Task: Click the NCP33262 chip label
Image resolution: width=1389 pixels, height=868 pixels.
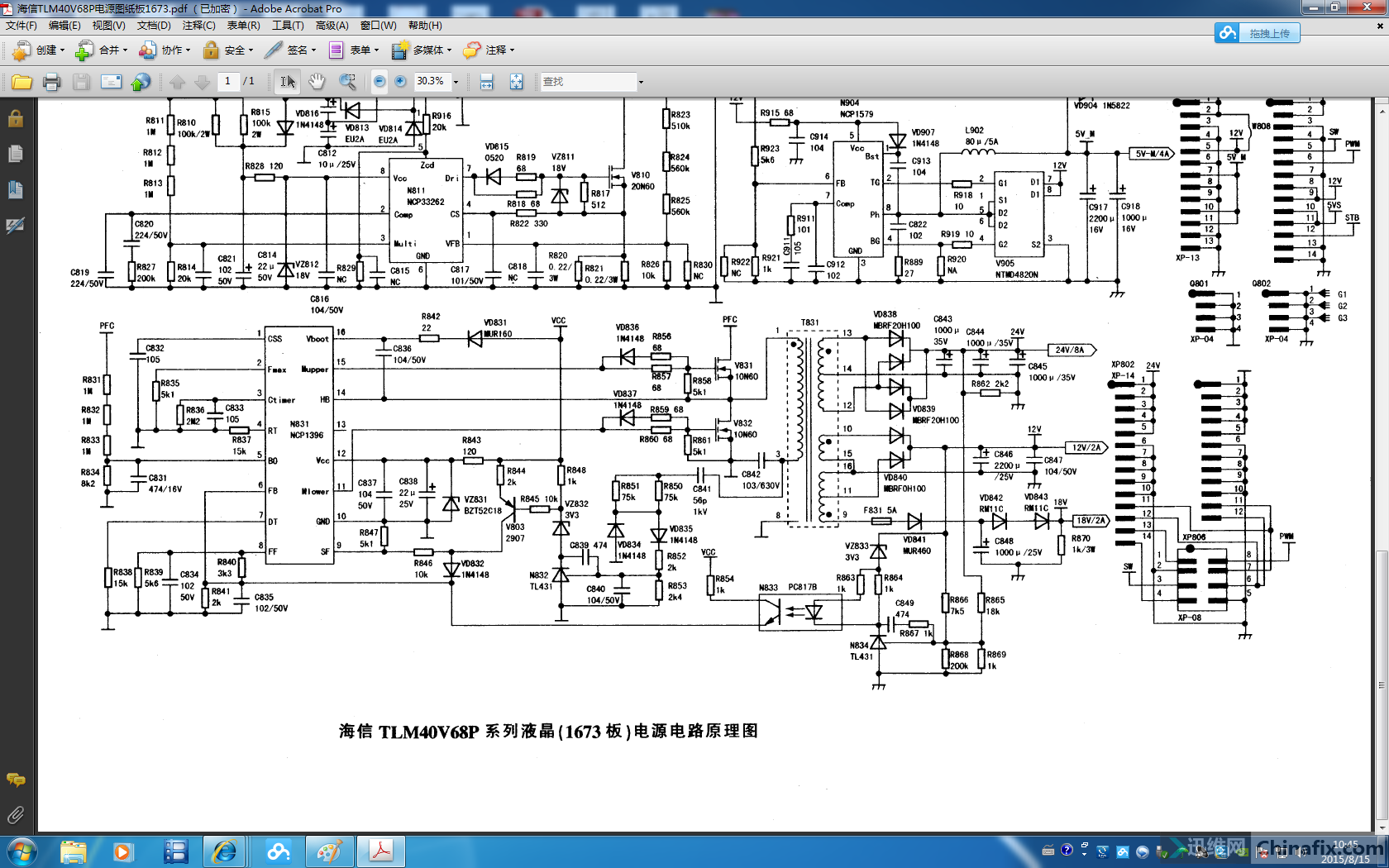Action: click(x=426, y=202)
